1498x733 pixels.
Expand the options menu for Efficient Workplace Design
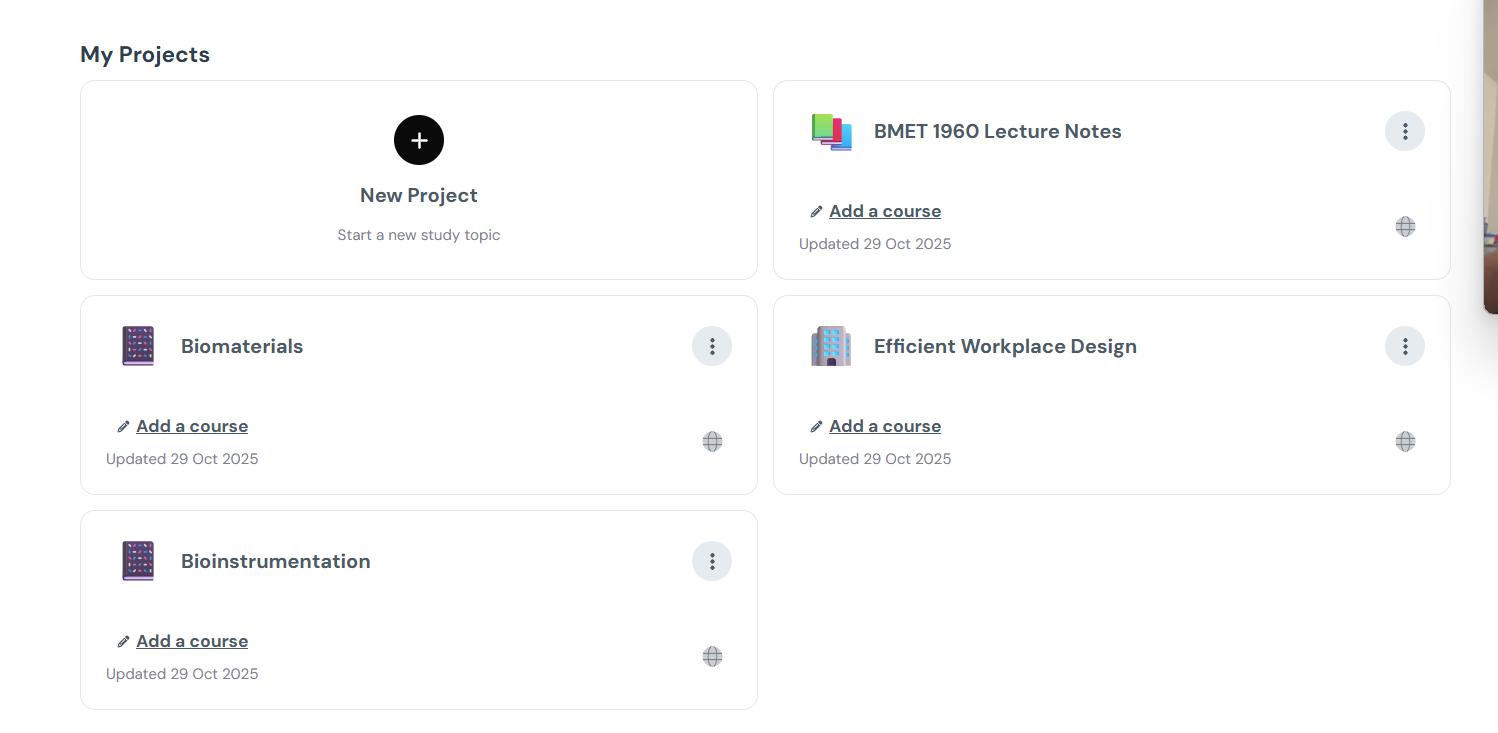pyautogui.click(x=1405, y=346)
